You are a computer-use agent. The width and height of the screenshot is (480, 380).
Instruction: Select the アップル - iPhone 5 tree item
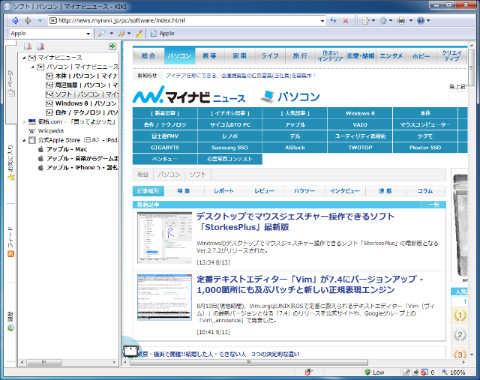pos(78,167)
